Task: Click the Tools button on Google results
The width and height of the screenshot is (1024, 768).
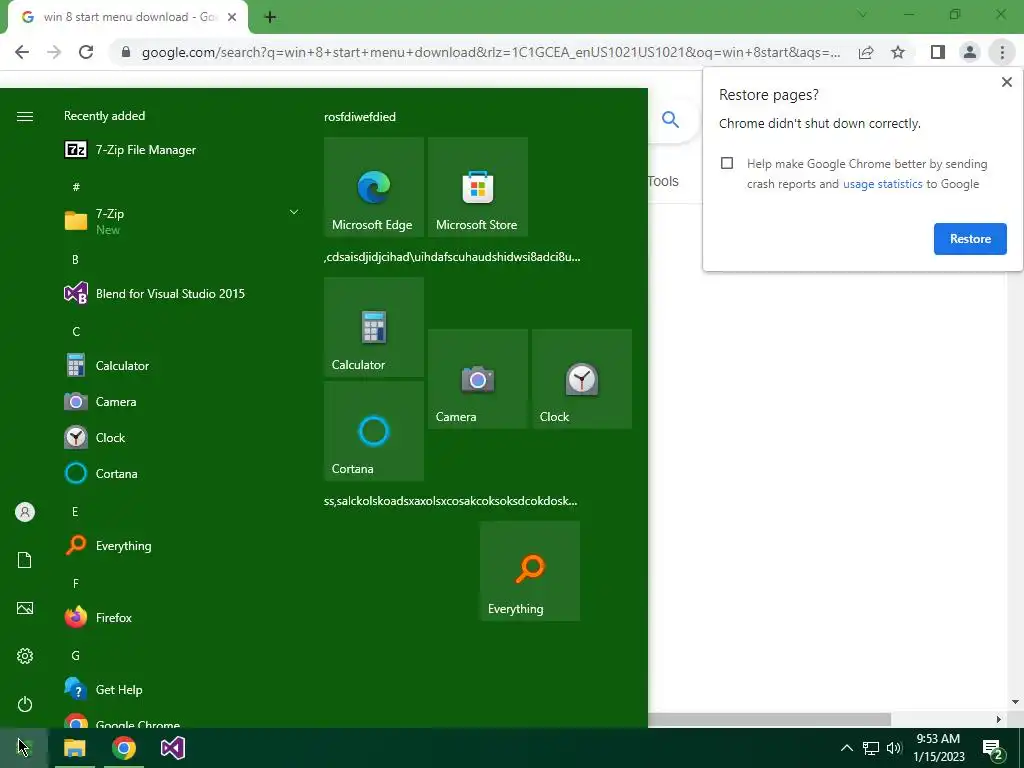Action: (x=663, y=182)
